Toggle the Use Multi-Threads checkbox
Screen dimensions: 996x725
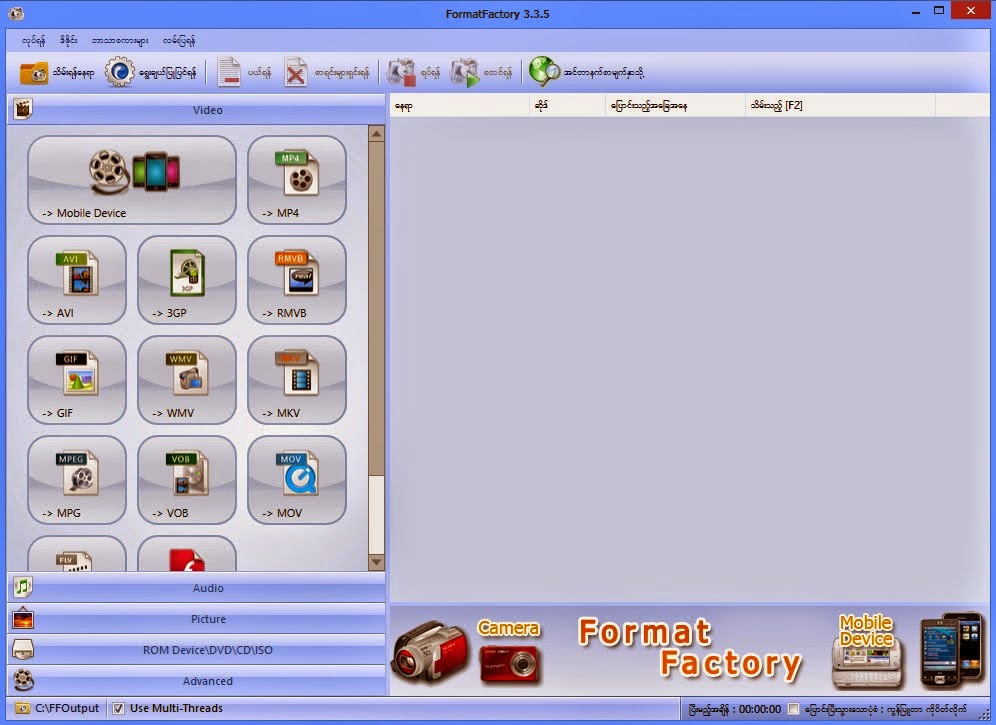[118, 708]
